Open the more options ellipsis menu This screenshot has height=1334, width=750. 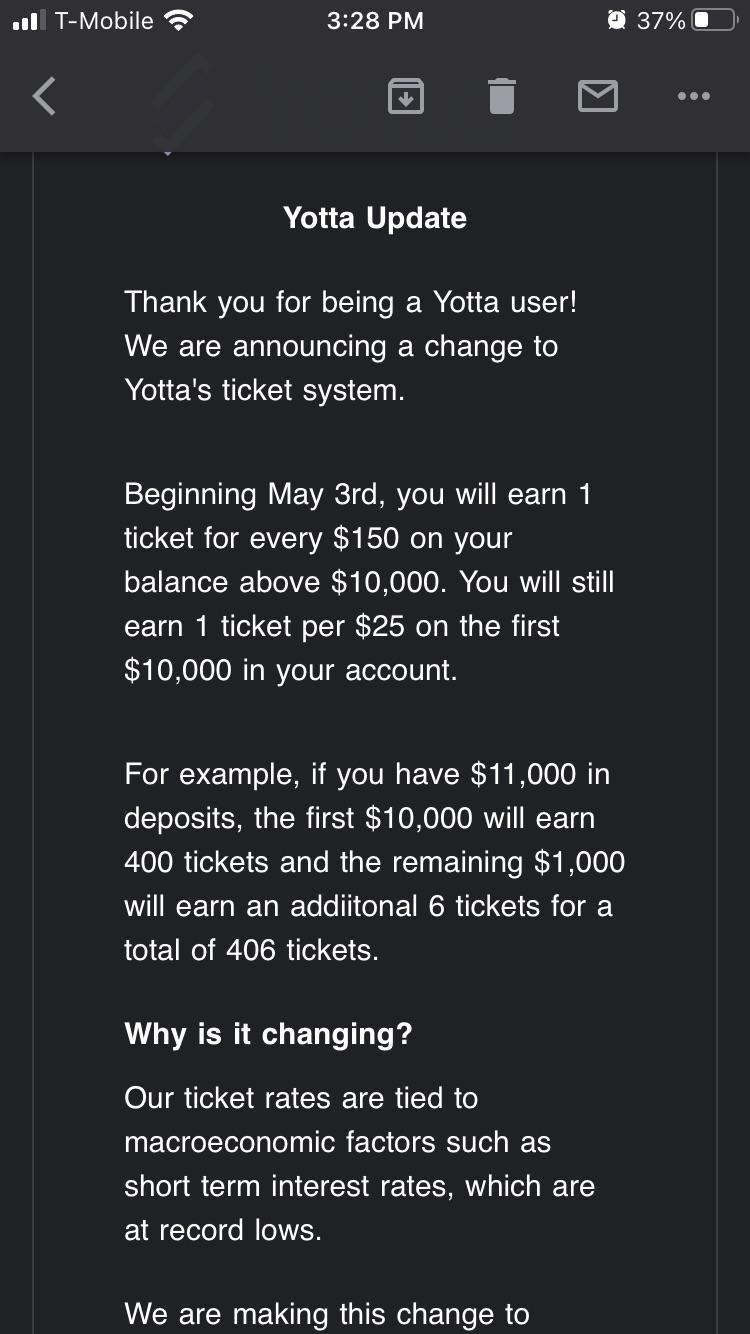[693, 96]
